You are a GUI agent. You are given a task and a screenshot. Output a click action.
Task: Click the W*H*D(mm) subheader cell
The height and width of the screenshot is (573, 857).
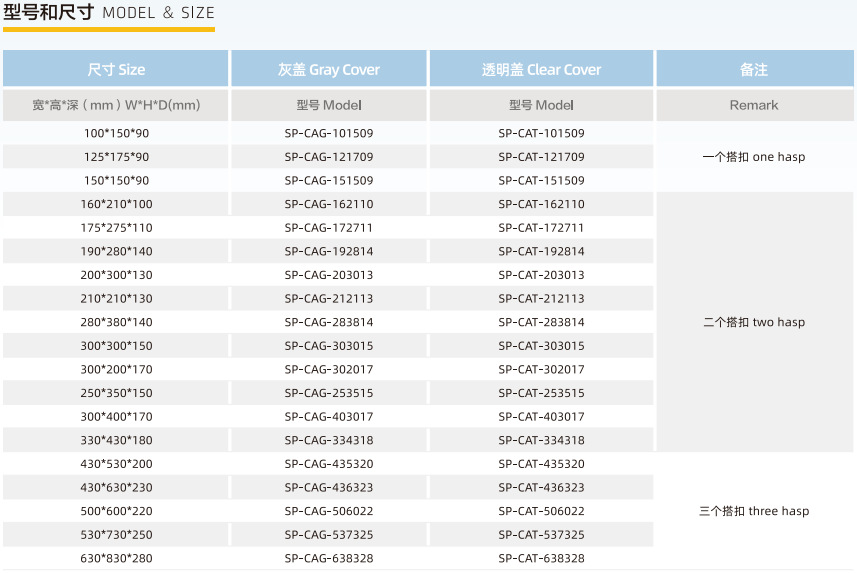[x=116, y=105]
